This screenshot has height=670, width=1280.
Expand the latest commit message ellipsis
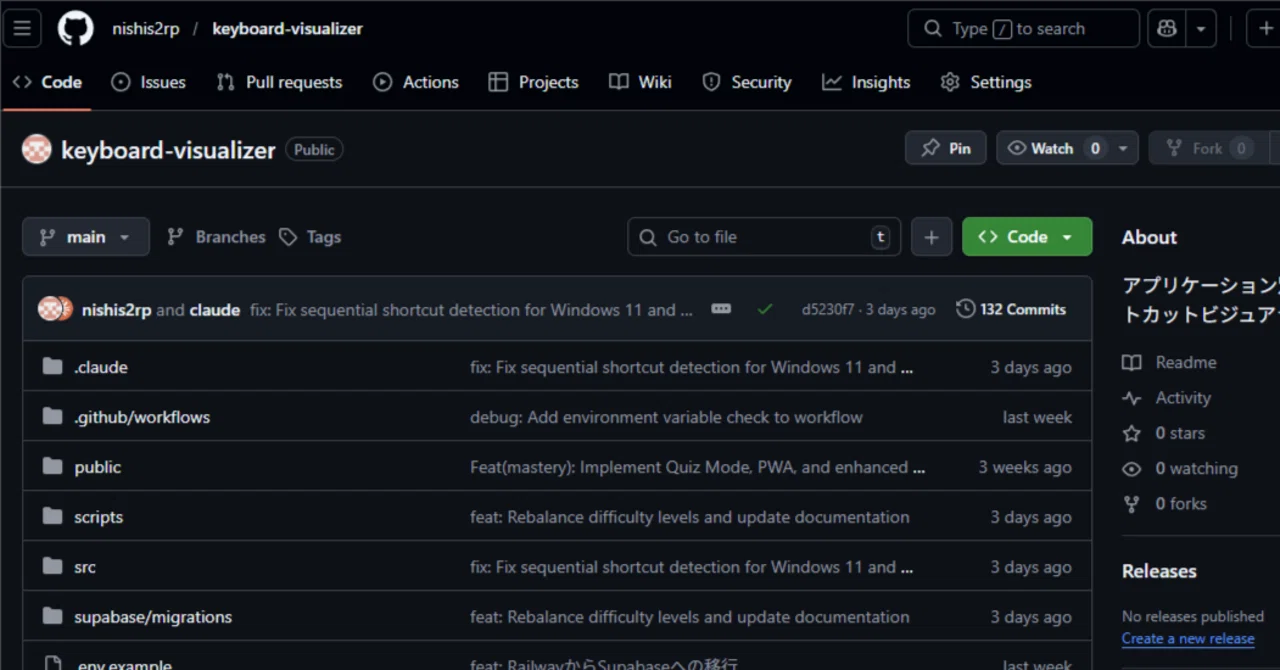(x=721, y=309)
